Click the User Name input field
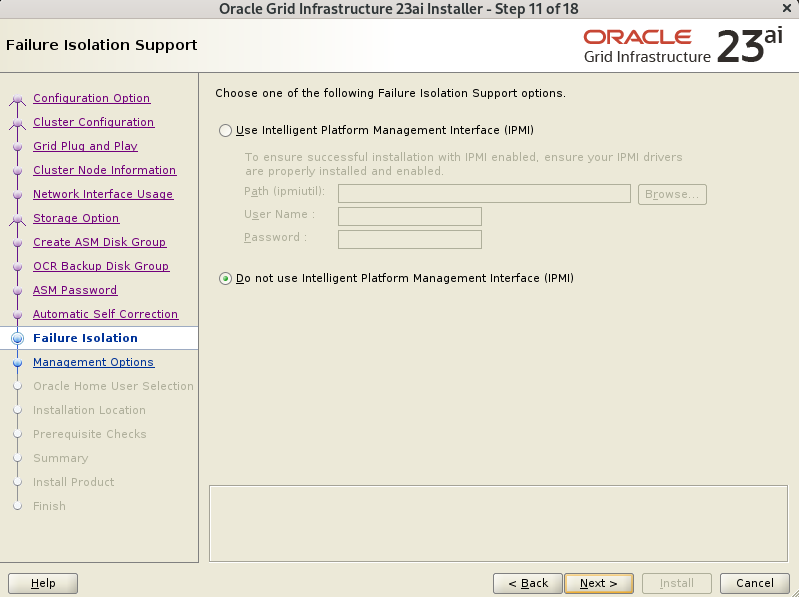The height and width of the screenshot is (597, 799). [x=410, y=216]
